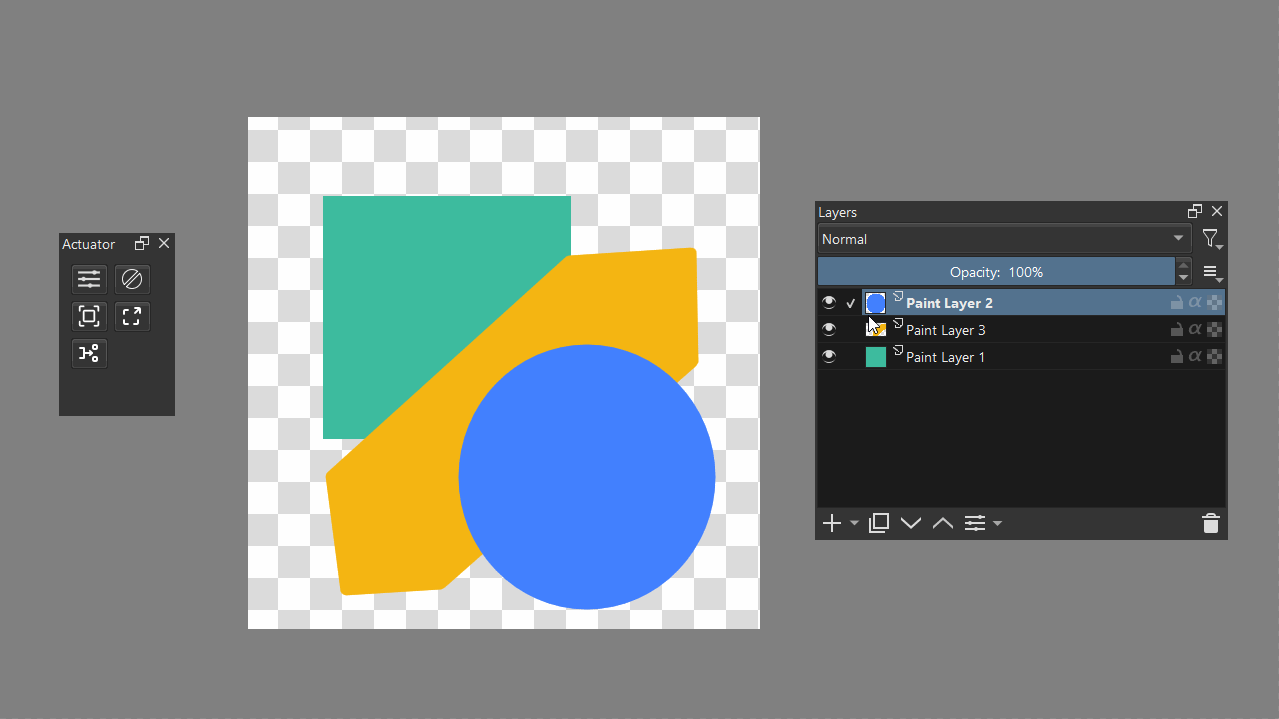Click the sliders icon in Actuator panel

pos(89,279)
